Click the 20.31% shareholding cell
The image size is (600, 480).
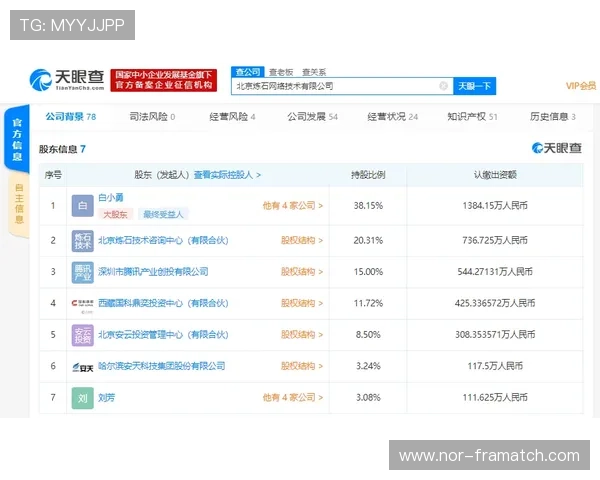368,240
